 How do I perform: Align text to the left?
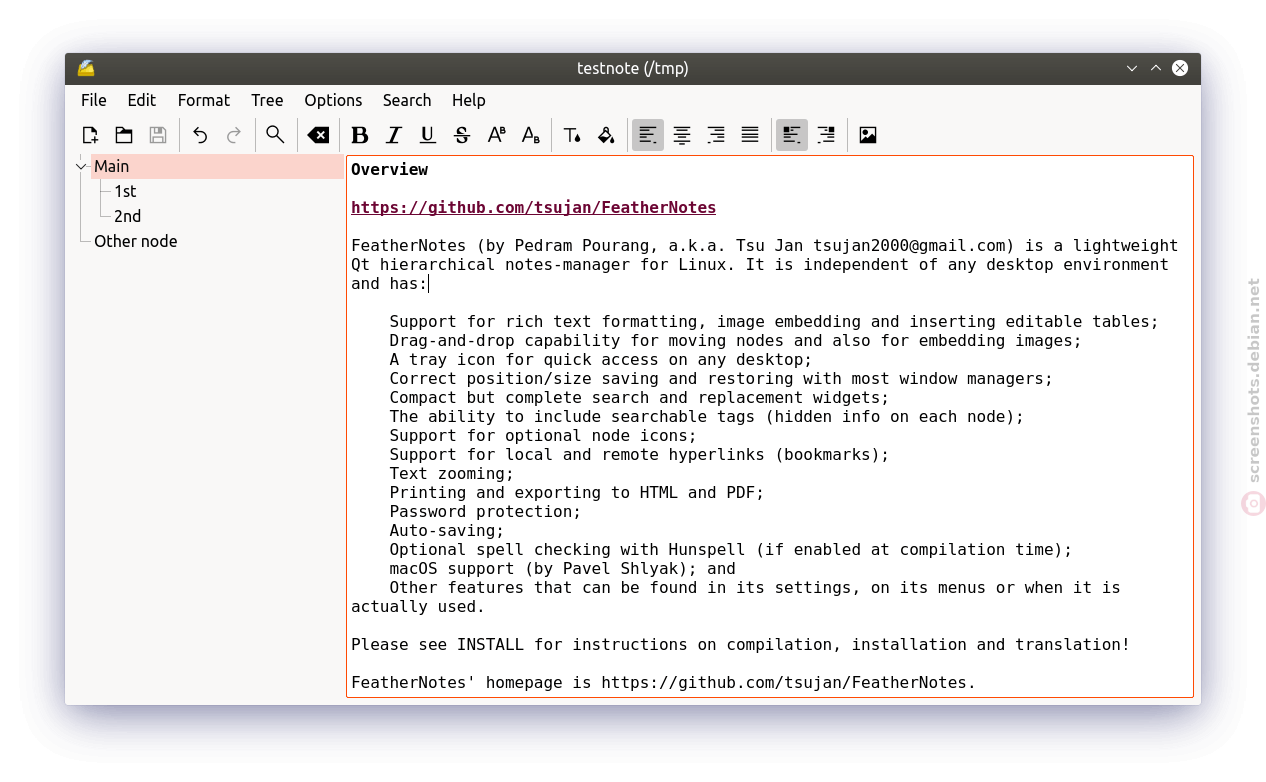coord(648,135)
